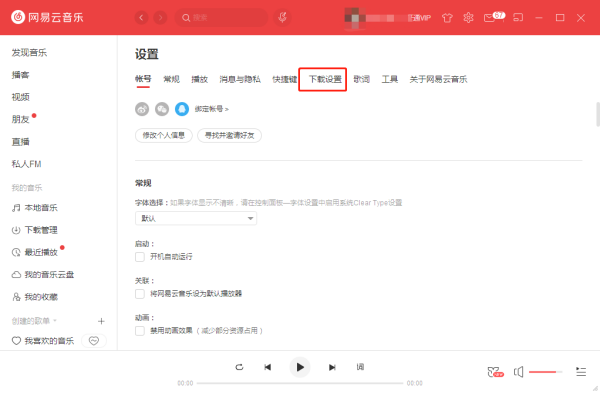The image size is (600, 393).
Task: Click the 寻找并邀请好友 button
Action: [230, 135]
